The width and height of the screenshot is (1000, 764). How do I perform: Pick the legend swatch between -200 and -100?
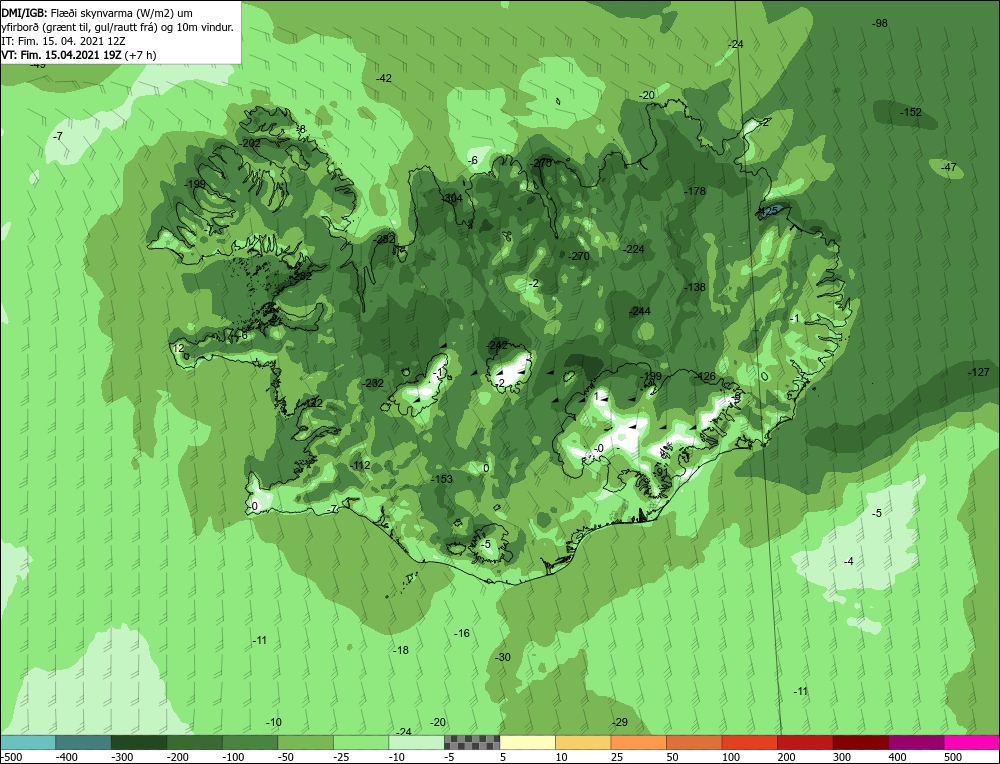[194, 742]
